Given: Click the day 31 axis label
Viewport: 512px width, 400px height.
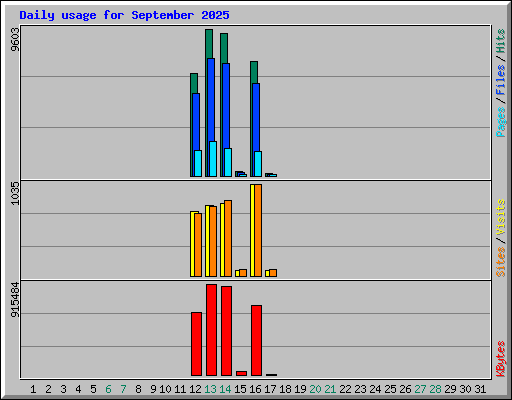Looking at the screenshot, I should 480,389.
